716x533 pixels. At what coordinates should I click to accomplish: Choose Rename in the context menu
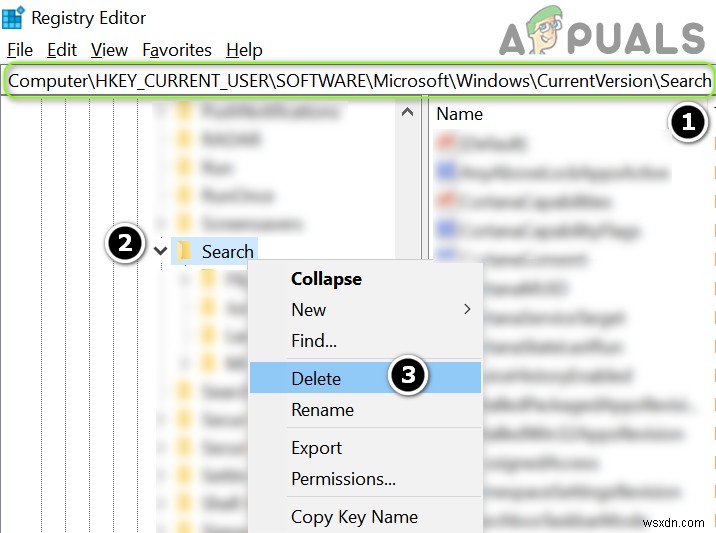coord(365,410)
